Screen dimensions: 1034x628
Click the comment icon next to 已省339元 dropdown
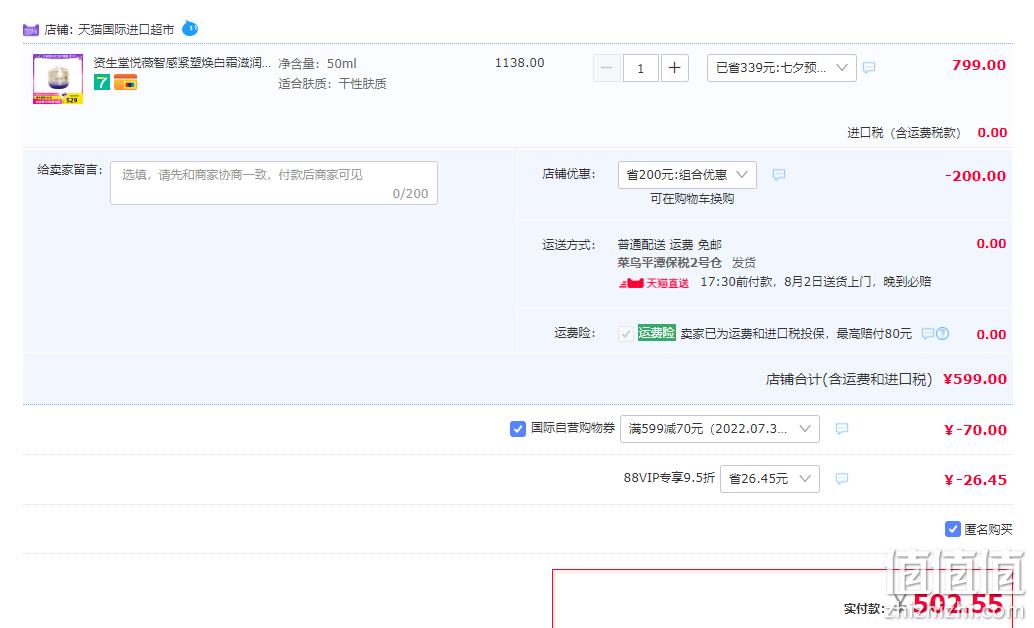pos(869,67)
